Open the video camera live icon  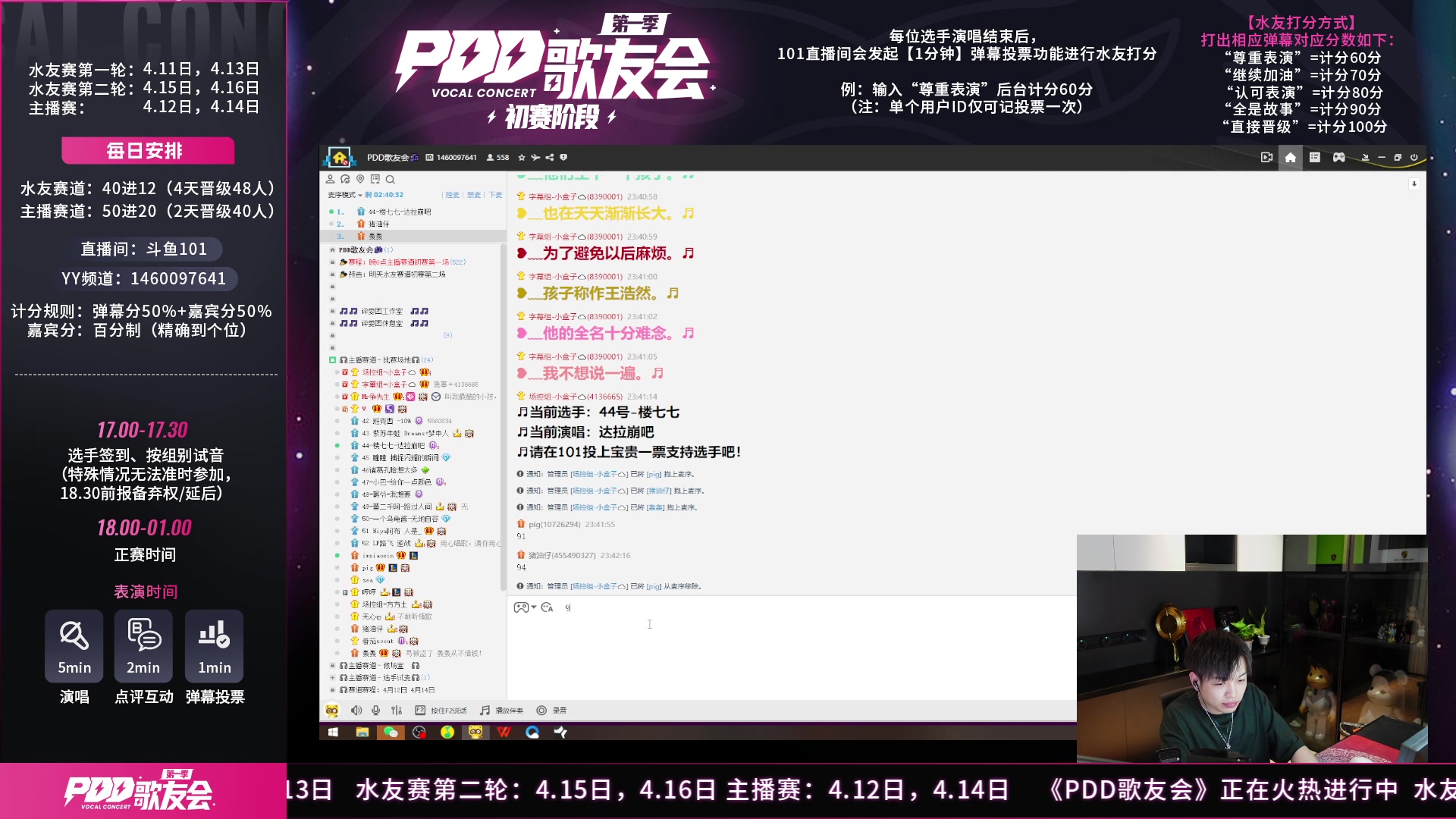point(1266,157)
